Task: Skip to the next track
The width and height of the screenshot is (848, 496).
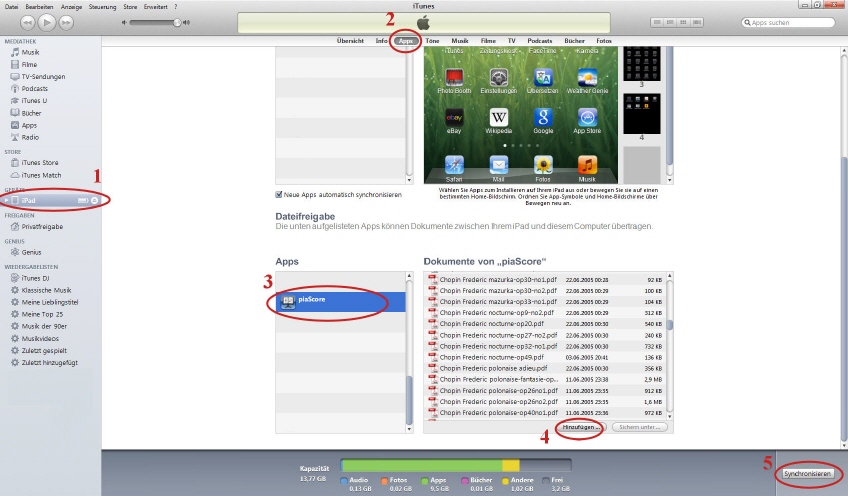Action: point(66,22)
